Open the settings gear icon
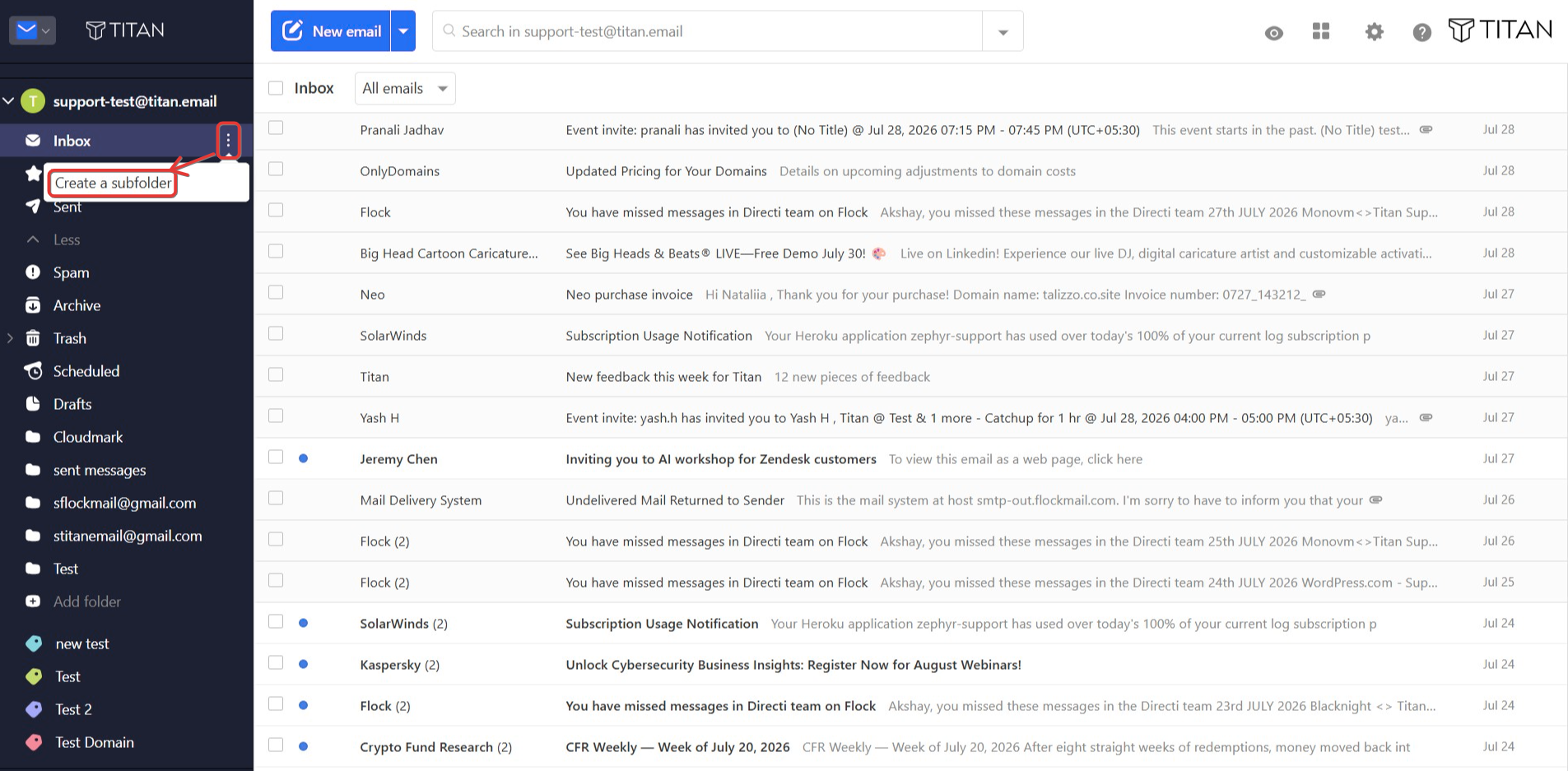This screenshot has width=1568, height=771. (x=1374, y=32)
